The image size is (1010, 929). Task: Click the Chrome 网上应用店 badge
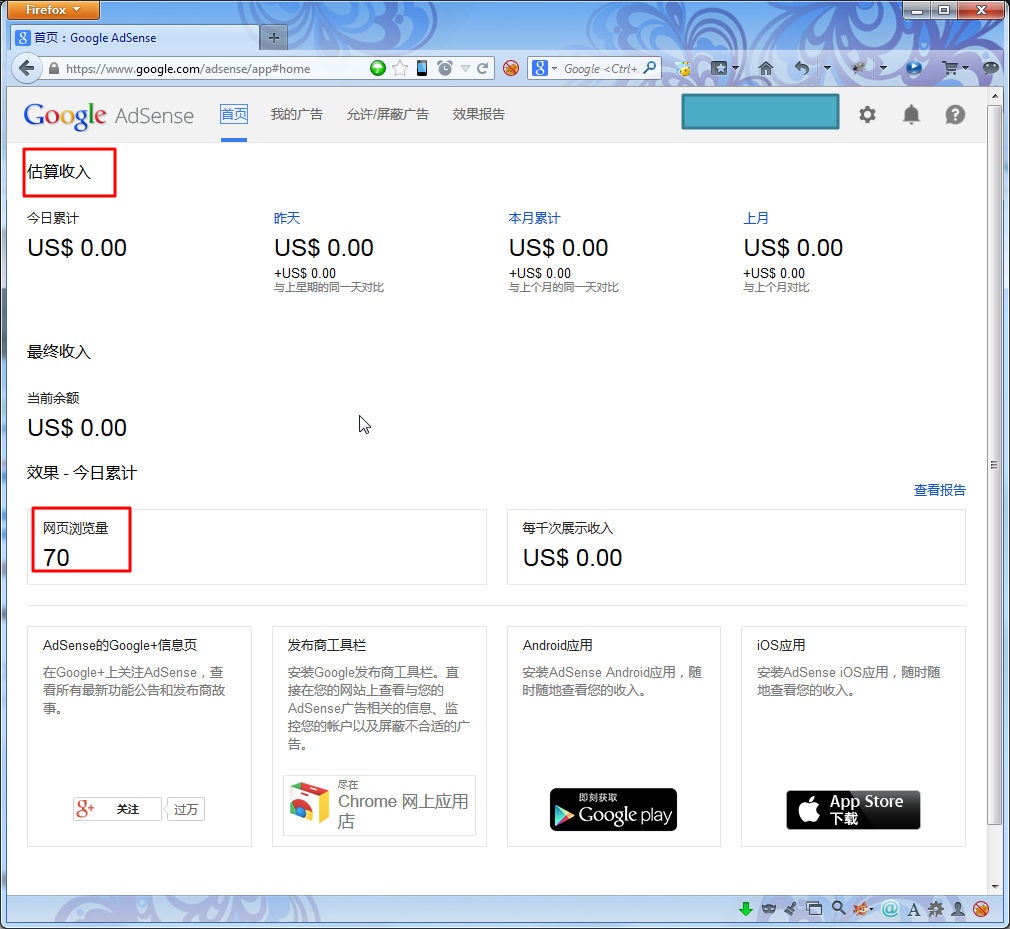[x=379, y=805]
